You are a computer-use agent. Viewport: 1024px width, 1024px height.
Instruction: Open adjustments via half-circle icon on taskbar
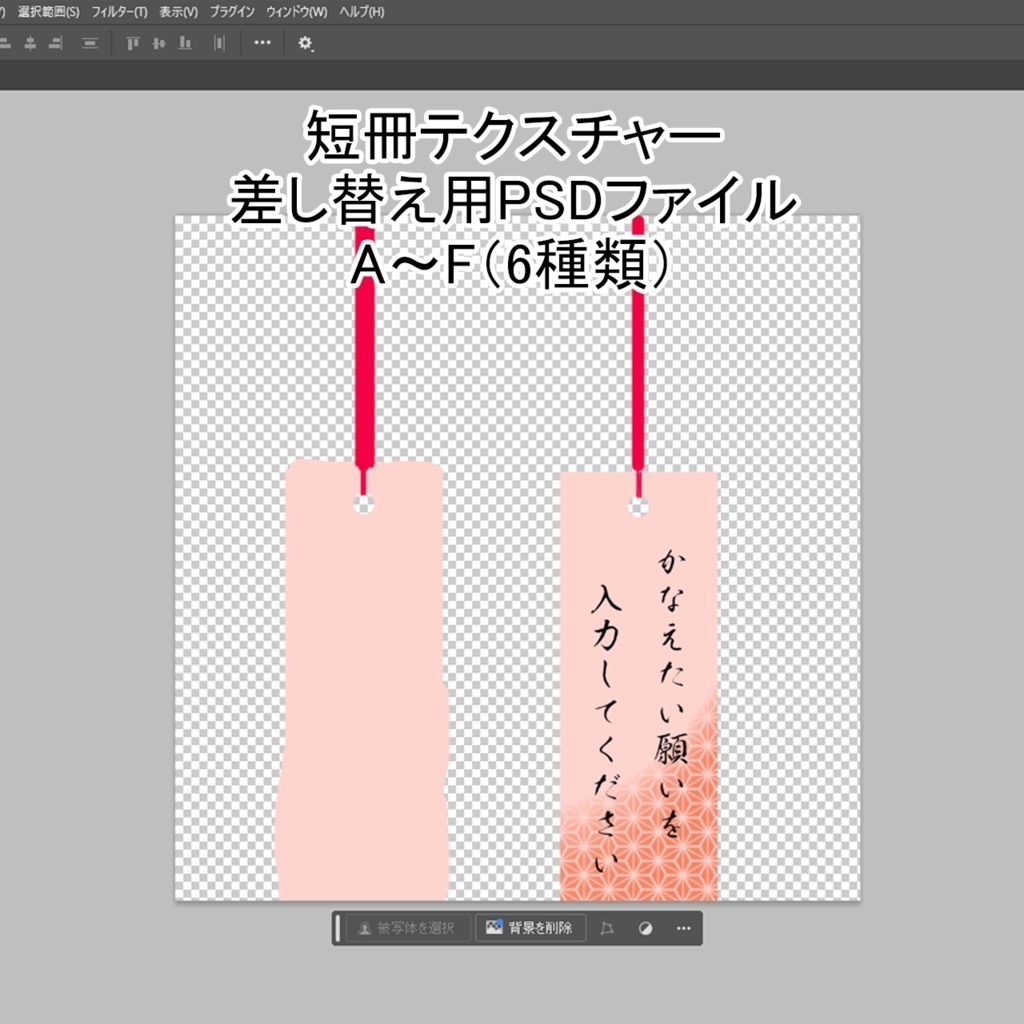[x=644, y=928]
